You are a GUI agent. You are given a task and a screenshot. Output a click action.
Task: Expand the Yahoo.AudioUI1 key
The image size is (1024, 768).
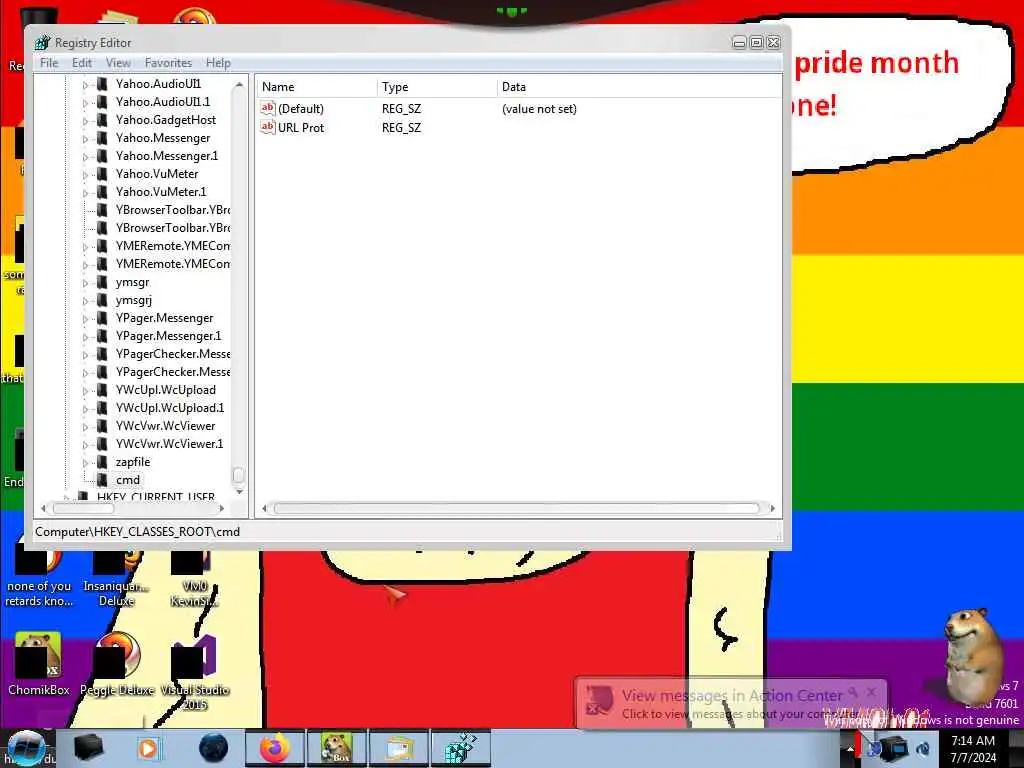coord(85,85)
